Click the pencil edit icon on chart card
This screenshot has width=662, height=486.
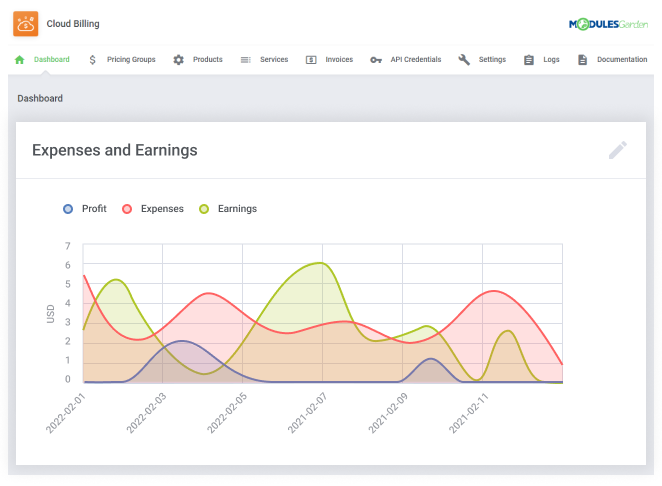click(x=618, y=150)
